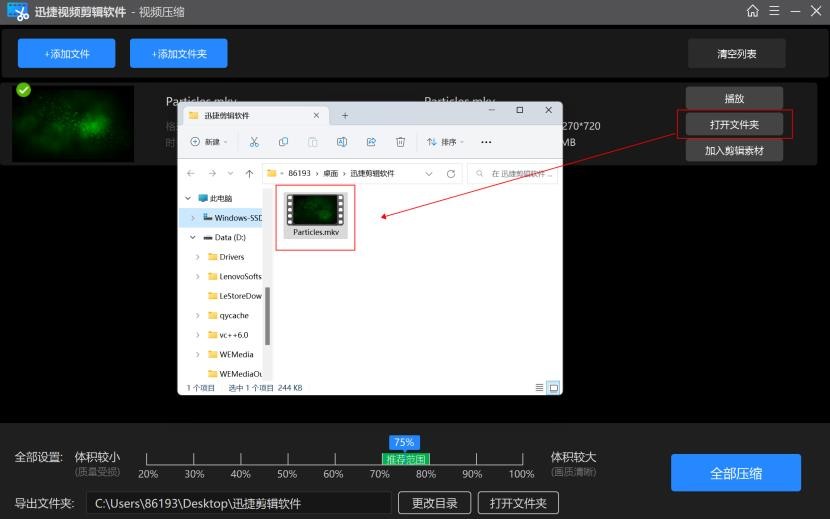
Task: Click the 更改目录 change directory button
Action: point(434,503)
